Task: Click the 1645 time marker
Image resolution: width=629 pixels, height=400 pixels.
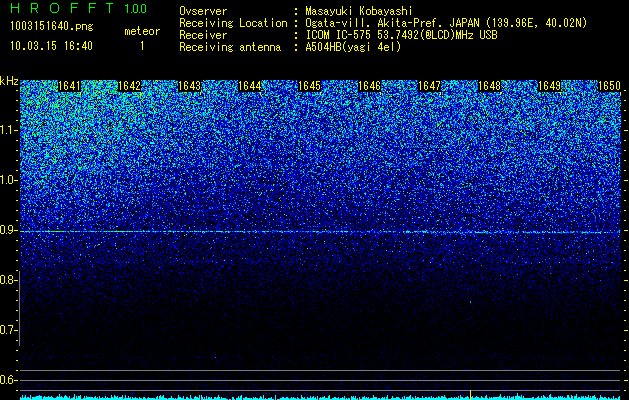Action: coord(310,86)
